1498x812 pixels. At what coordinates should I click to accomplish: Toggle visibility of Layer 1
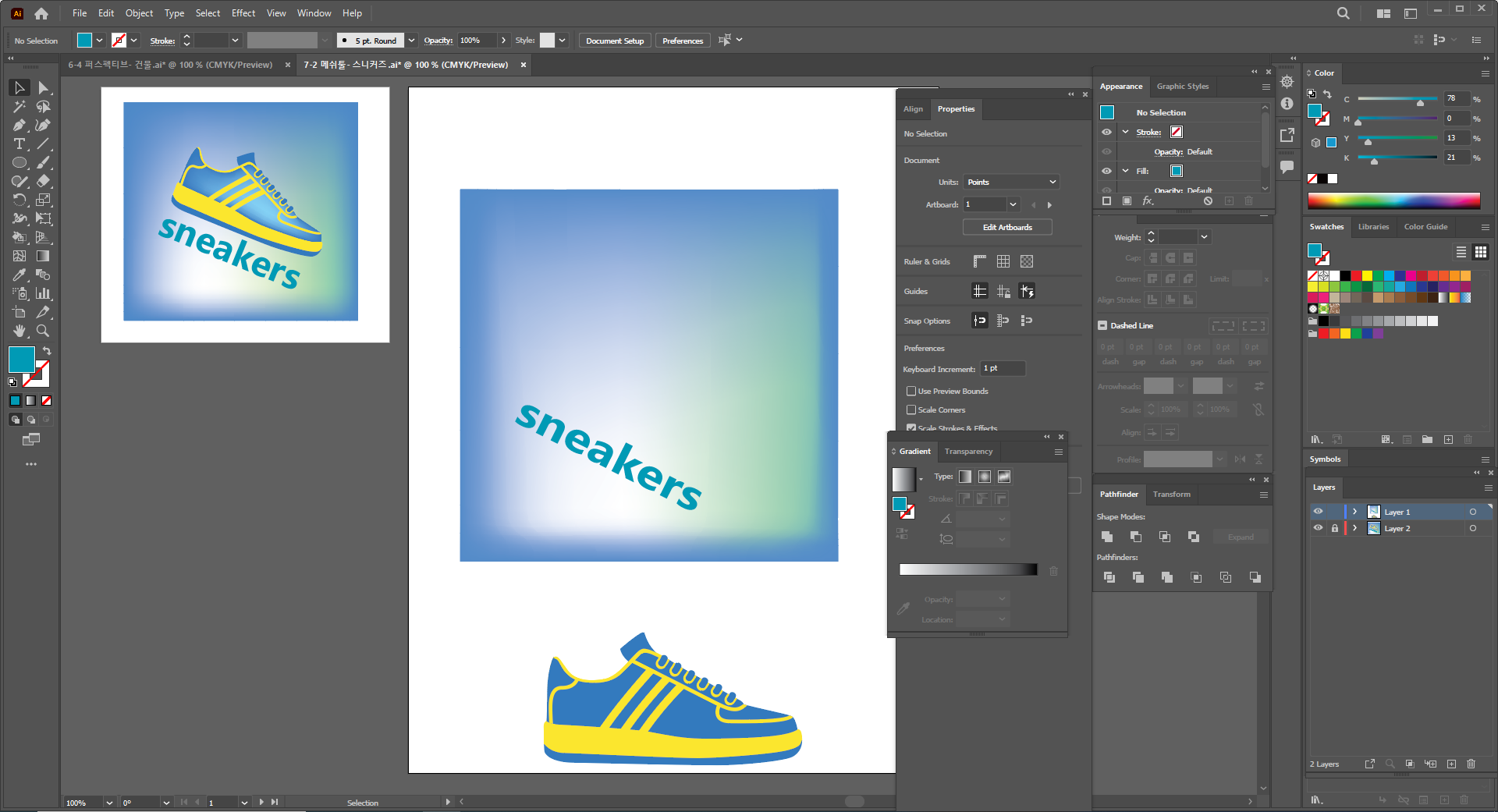click(x=1318, y=512)
